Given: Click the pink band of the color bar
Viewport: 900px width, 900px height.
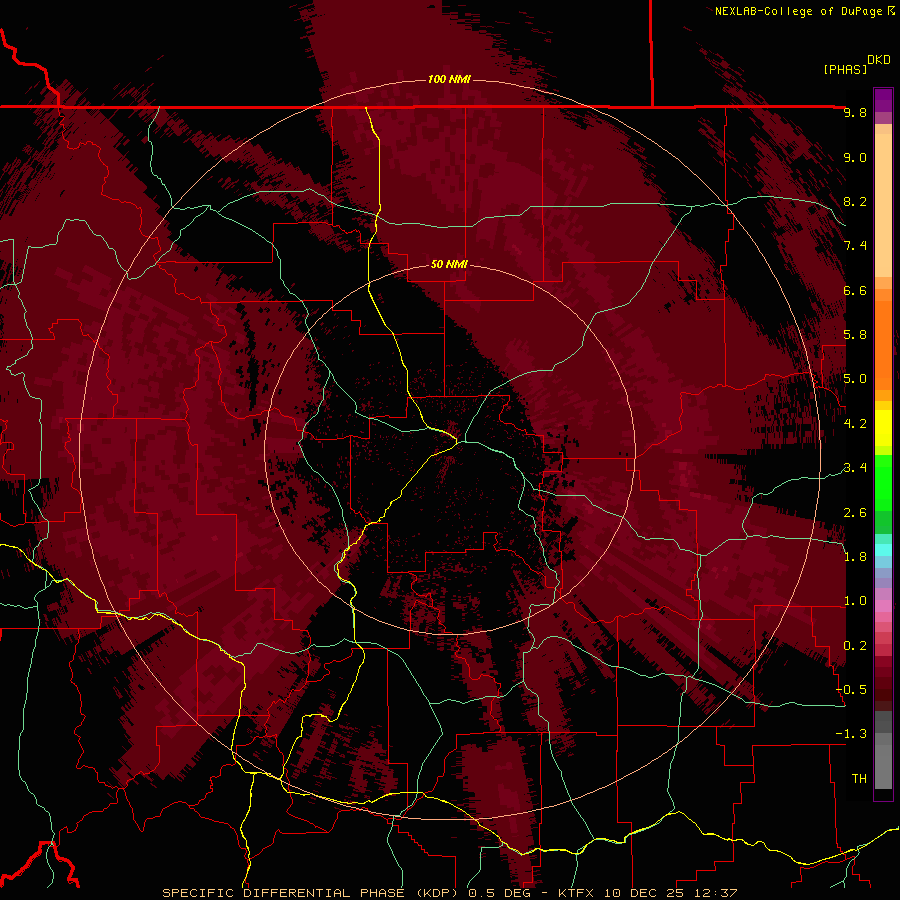Looking at the screenshot, I should pyautogui.click(x=883, y=606).
